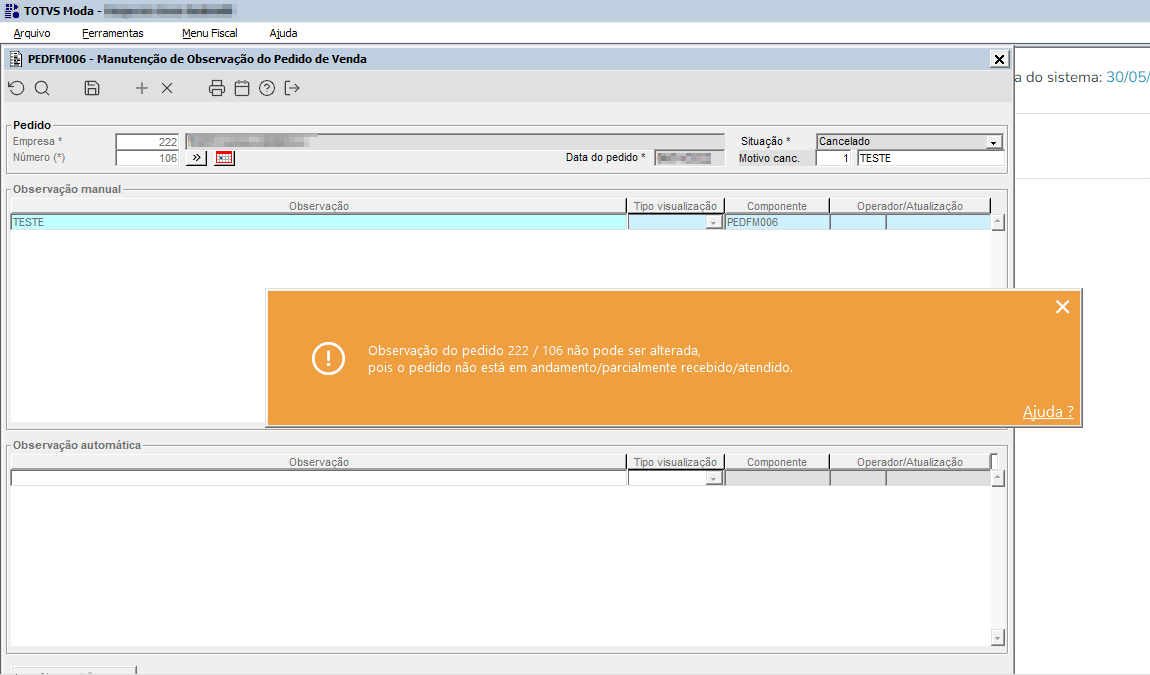
Task: Click the system date 30/05 text
Action: pos(1127,77)
